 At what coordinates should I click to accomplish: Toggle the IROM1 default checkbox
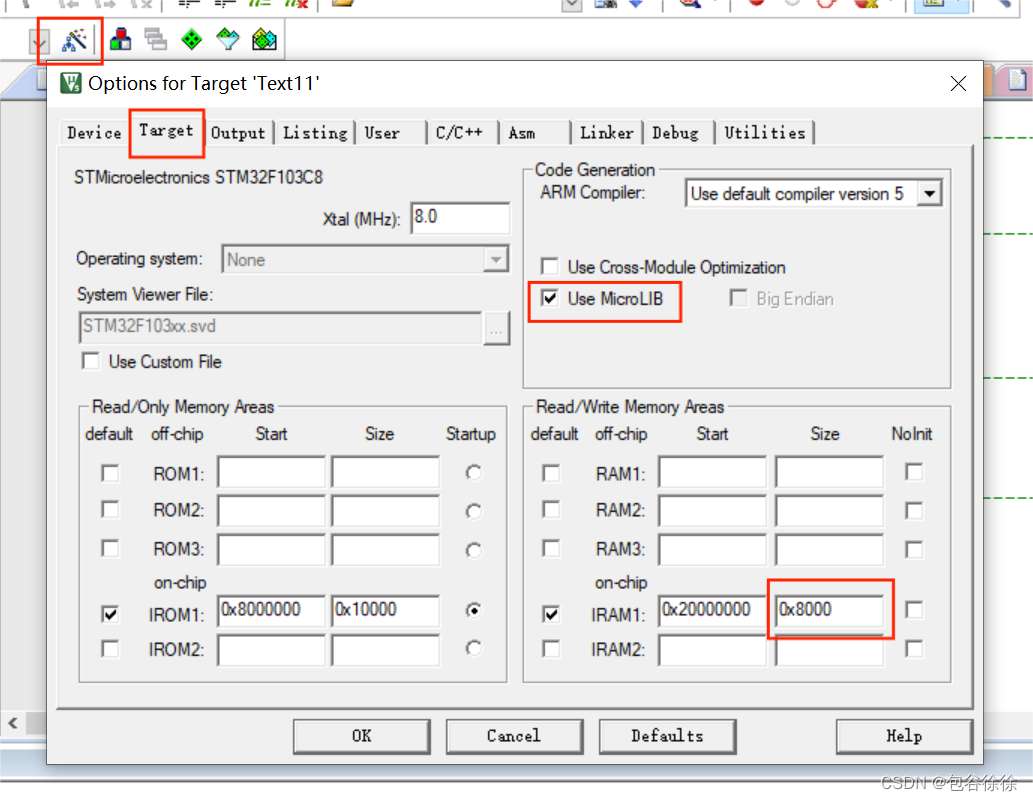(x=110, y=614)
